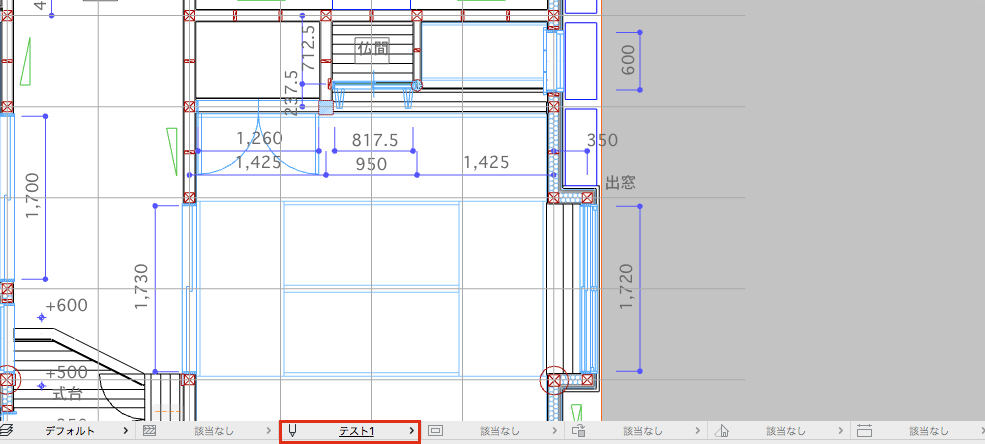
Task: Select the 出窓 text label
Action: pos(621,183)
